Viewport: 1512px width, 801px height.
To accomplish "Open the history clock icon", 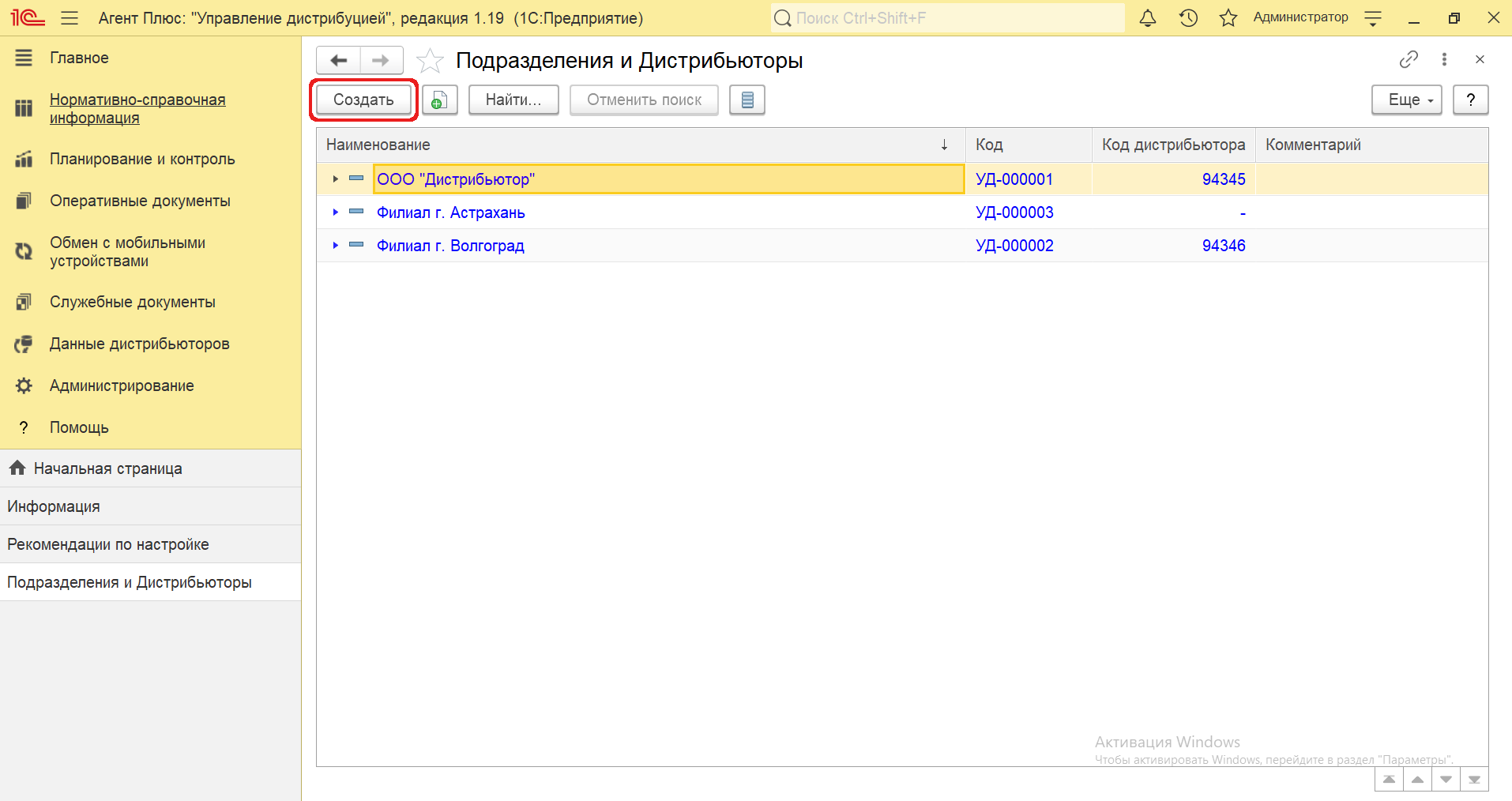I will tap(1188, 18).
